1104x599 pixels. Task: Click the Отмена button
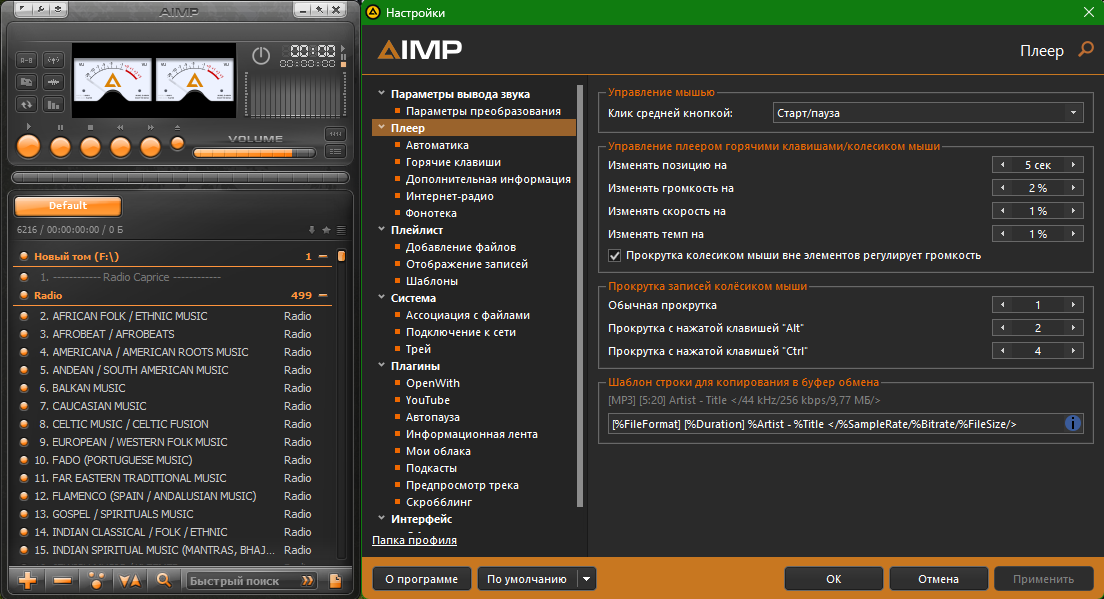(x=938, y=579)
